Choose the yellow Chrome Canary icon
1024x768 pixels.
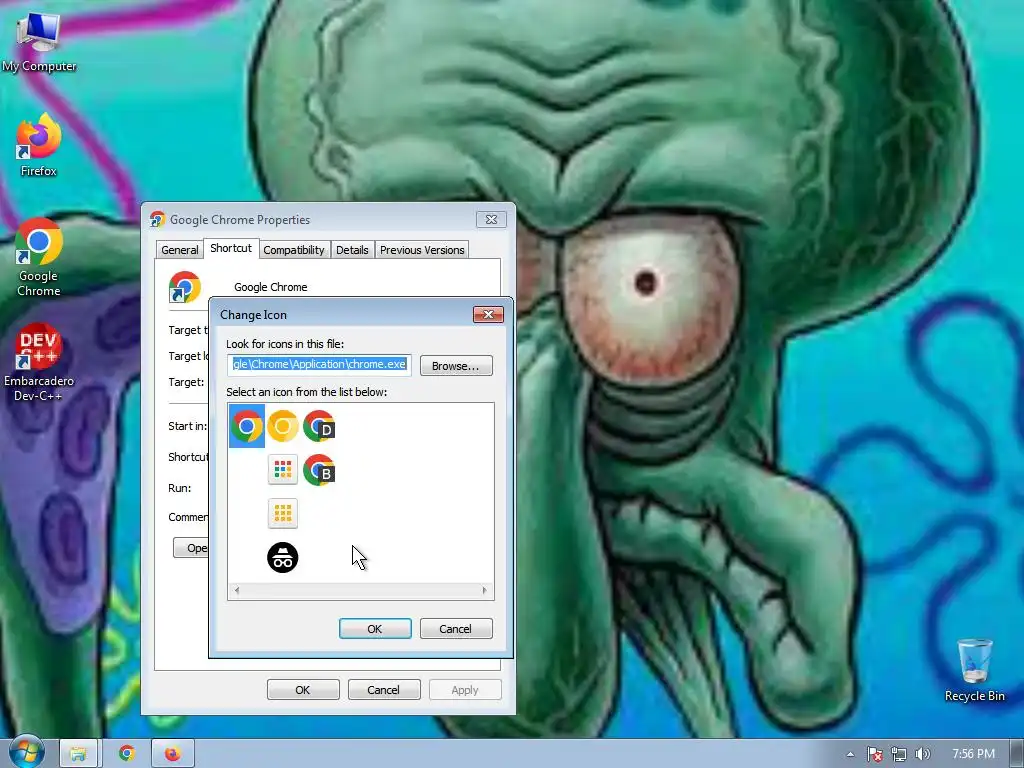pyautogui.click(x=283, y=426)
